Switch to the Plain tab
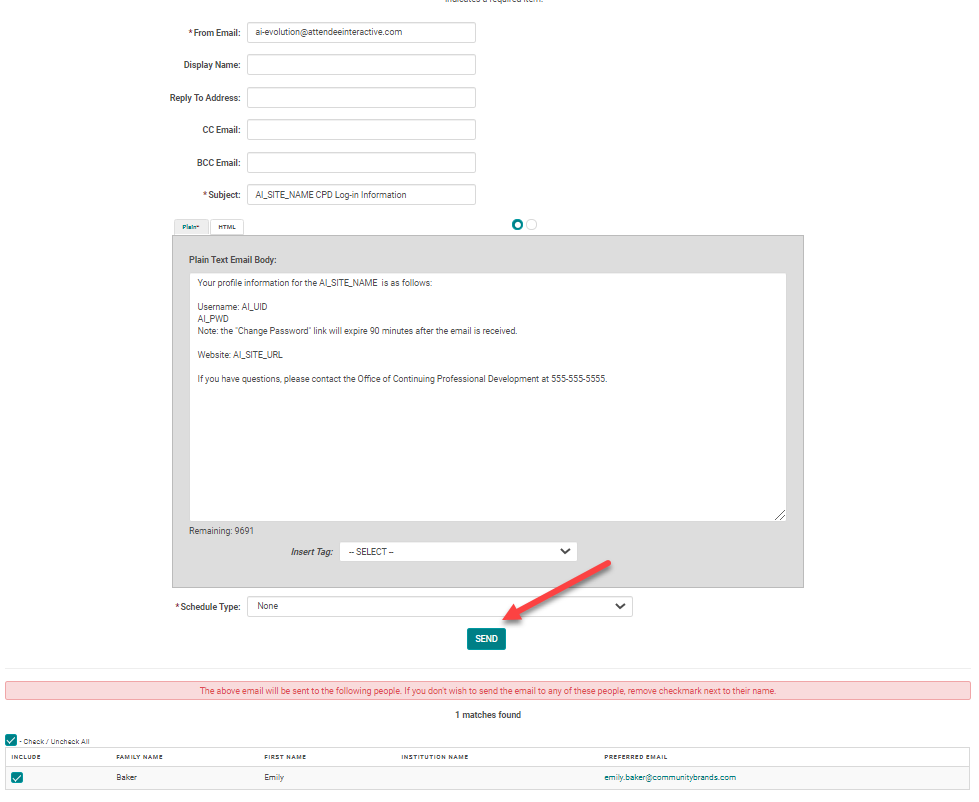This screenshot has width=979, height=802. coord(191,227)
